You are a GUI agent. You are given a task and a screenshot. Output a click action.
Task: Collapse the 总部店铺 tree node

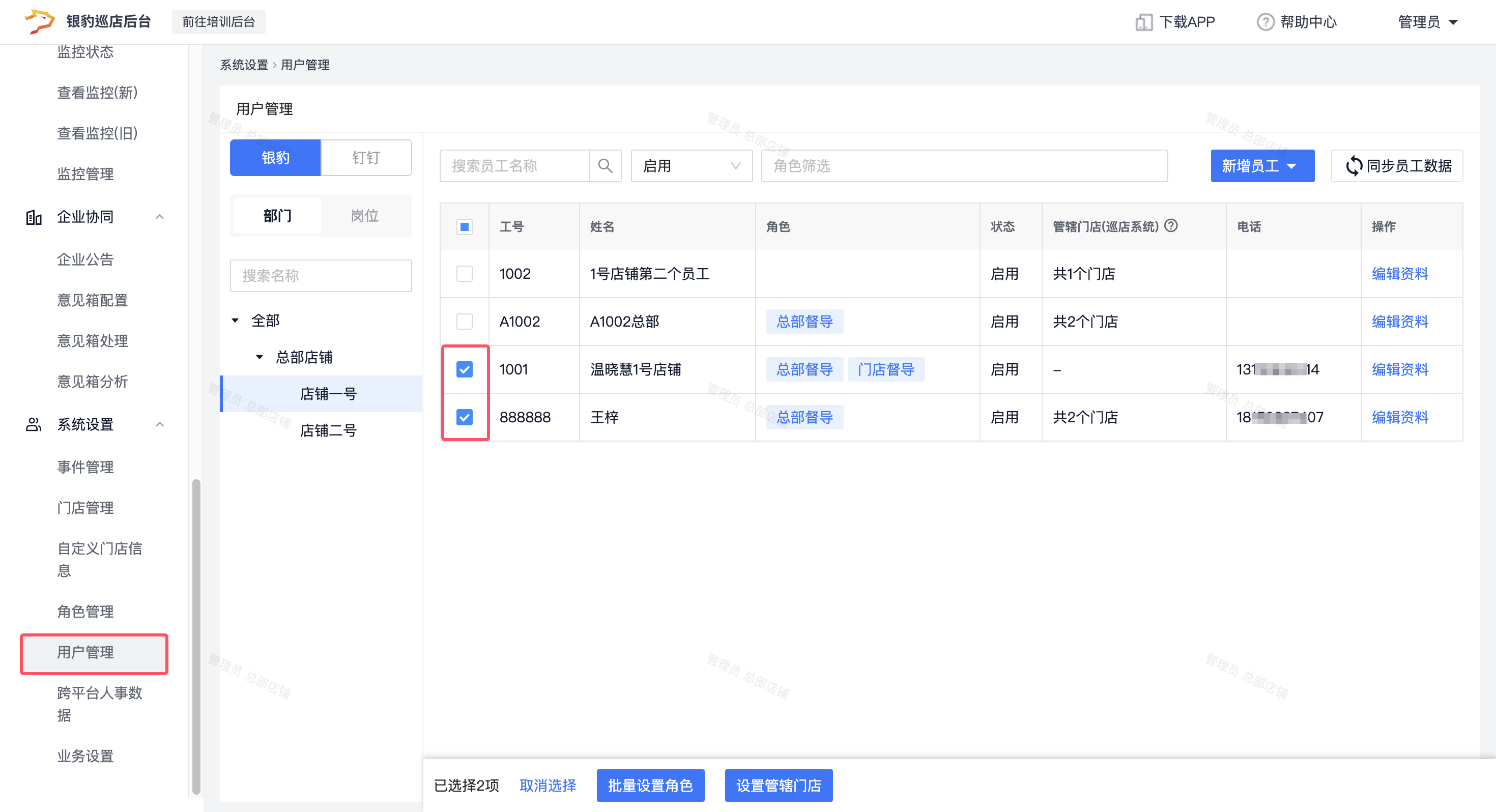click(259, 357)
